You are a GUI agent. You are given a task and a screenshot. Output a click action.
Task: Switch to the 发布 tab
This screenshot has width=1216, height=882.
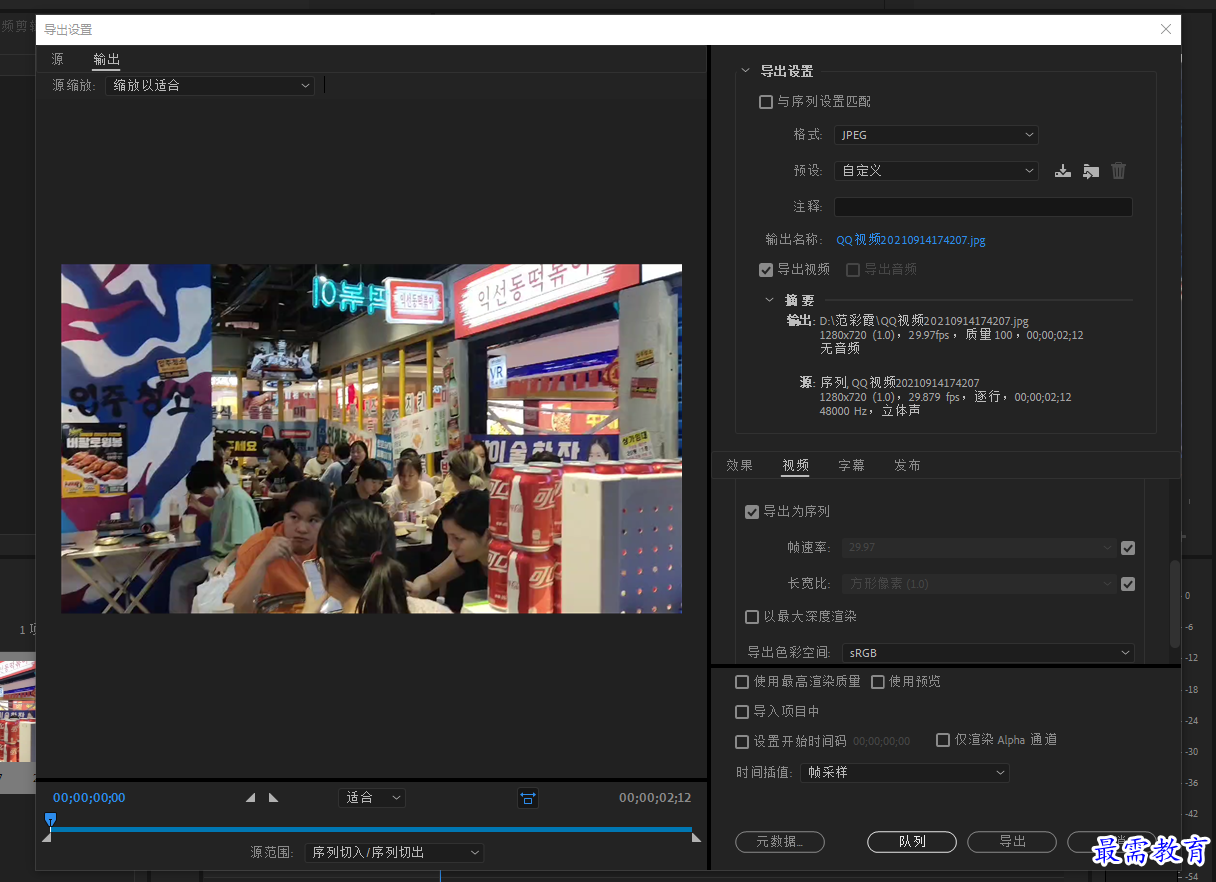coord(907,466)
